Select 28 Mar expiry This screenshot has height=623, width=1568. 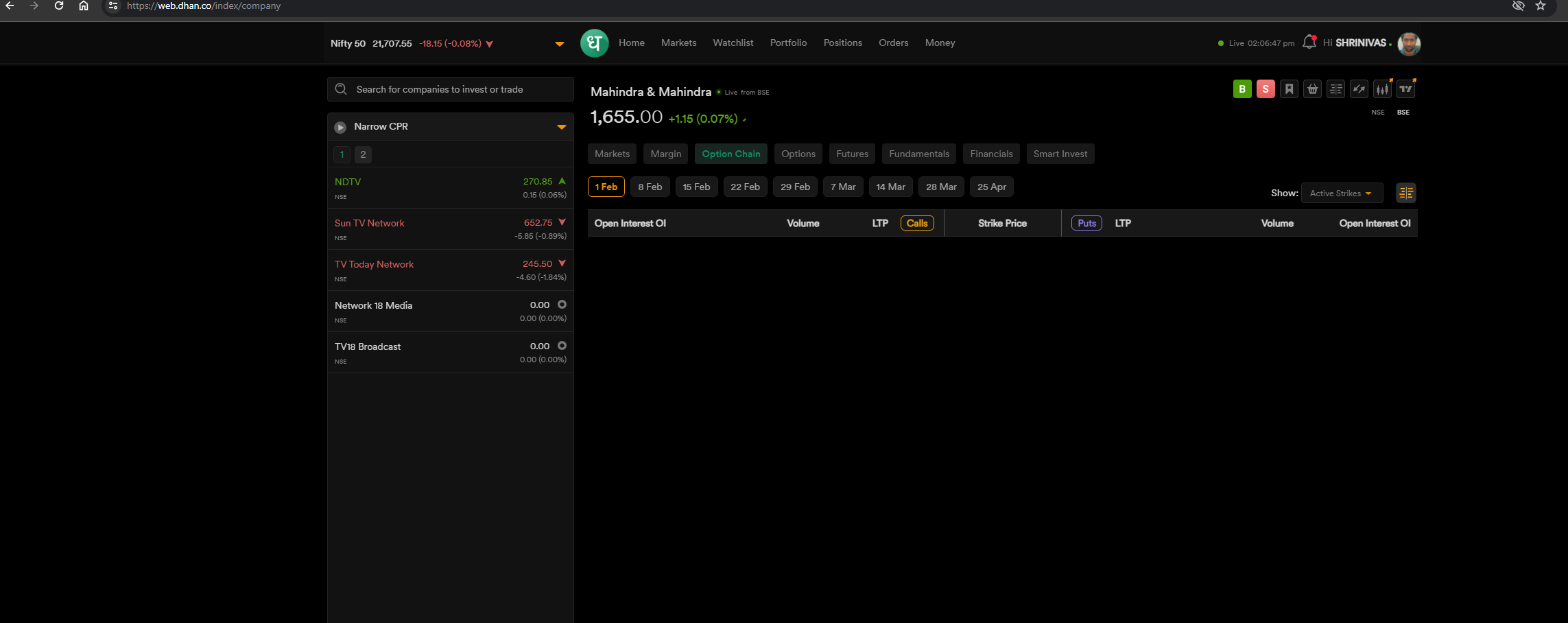click(x=941, y=187)
